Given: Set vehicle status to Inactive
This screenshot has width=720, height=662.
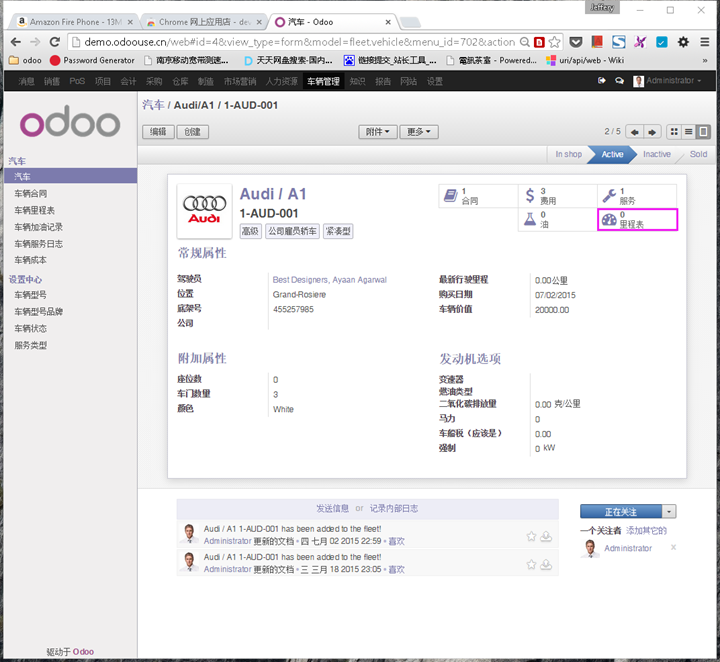Looking at the screenshot, I should pyautogui.click(x=657, y=154).
